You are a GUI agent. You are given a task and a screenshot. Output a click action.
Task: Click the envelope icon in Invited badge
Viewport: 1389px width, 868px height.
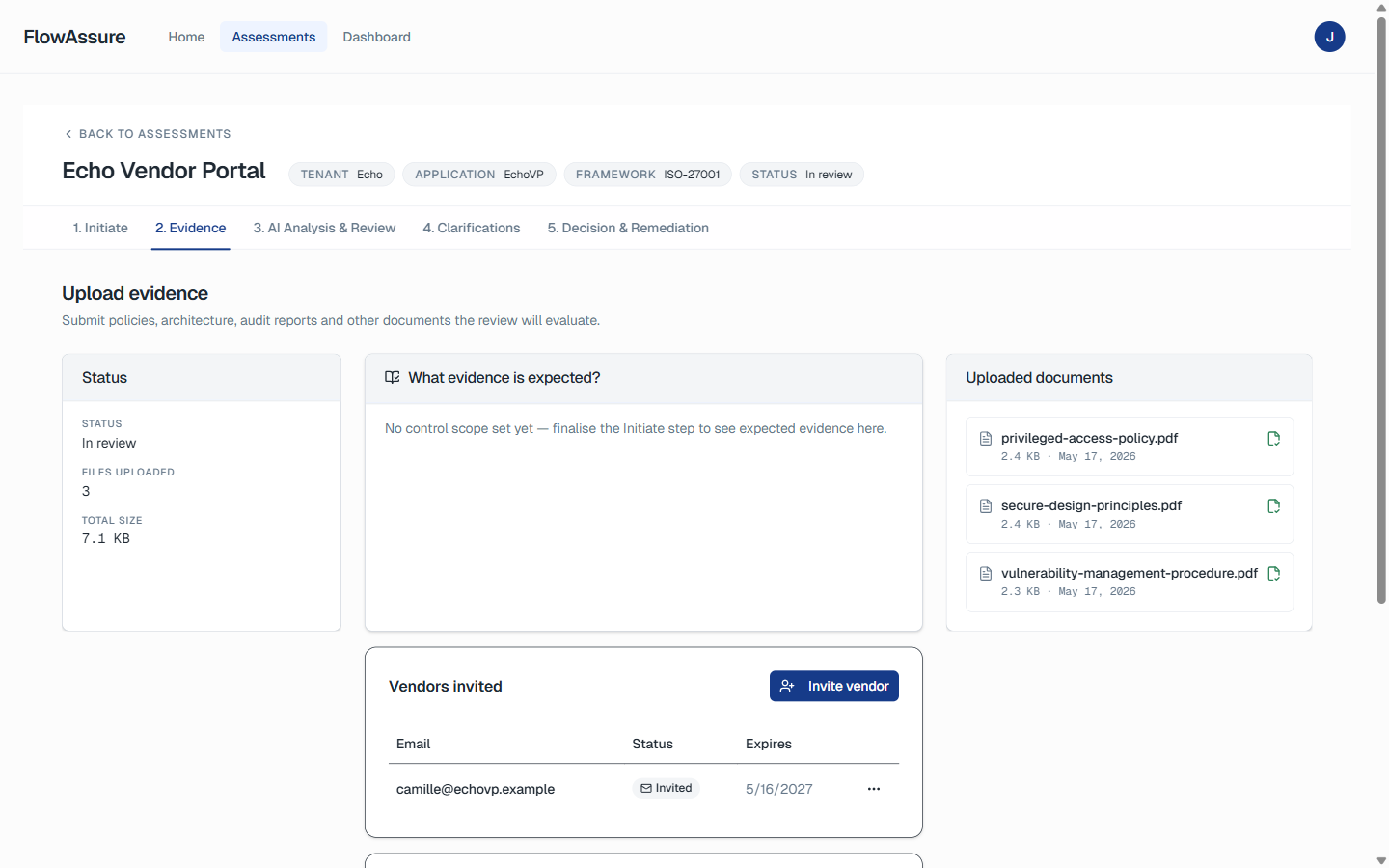(646, 788)
